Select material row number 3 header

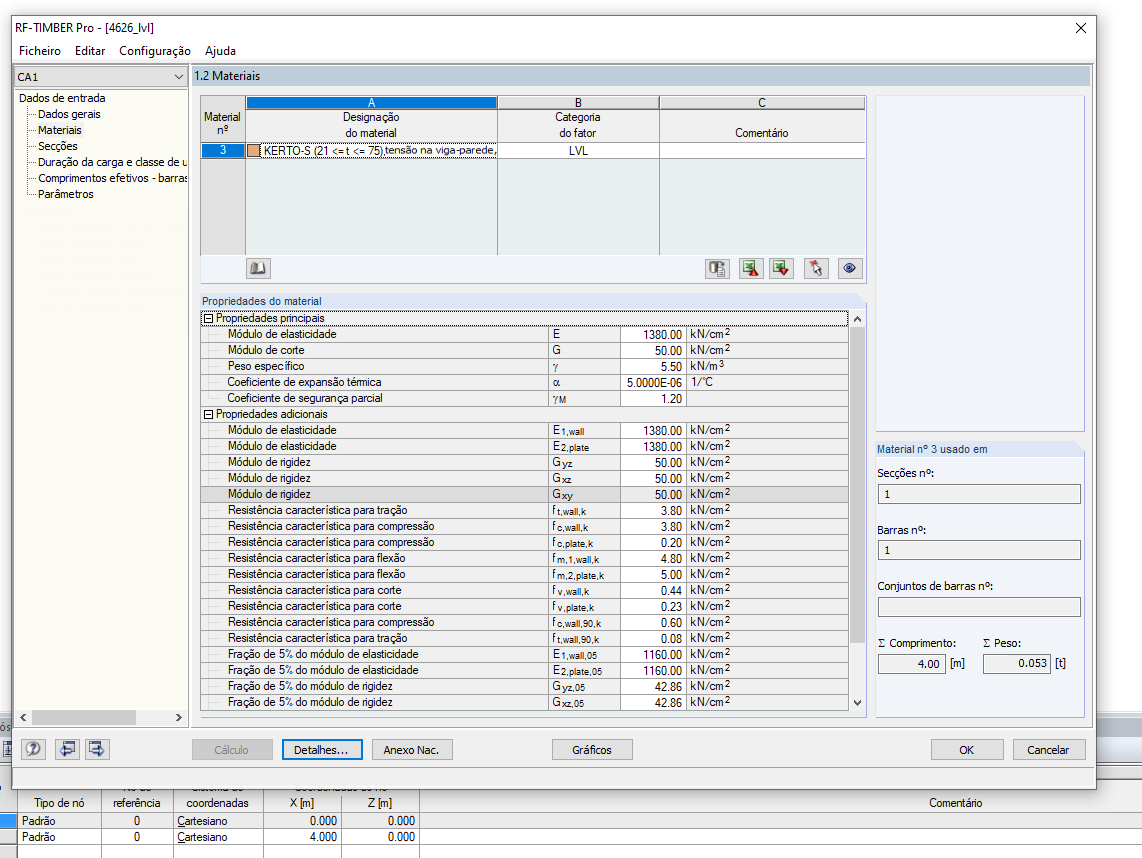[223, 151]
